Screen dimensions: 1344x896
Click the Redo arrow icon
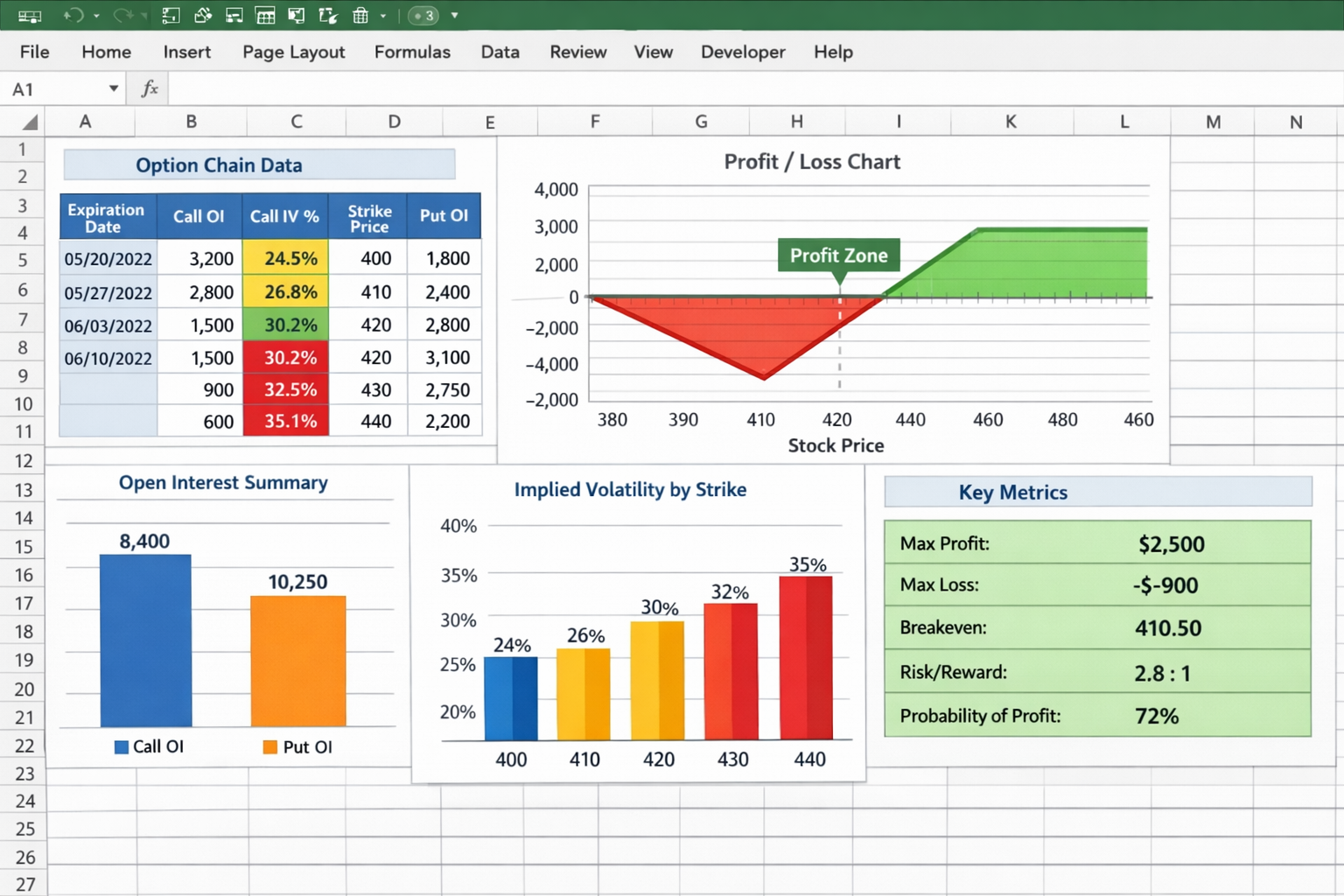[122, 16]
